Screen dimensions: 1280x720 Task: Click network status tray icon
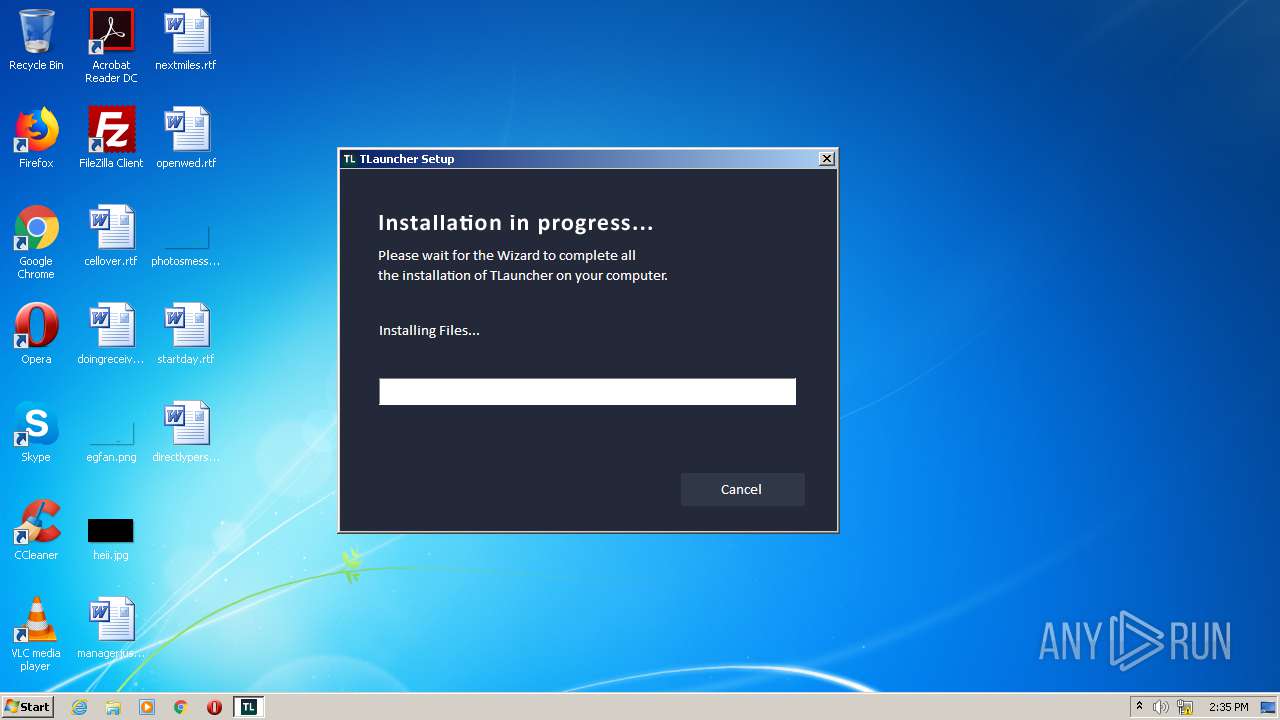(1185, 707)
